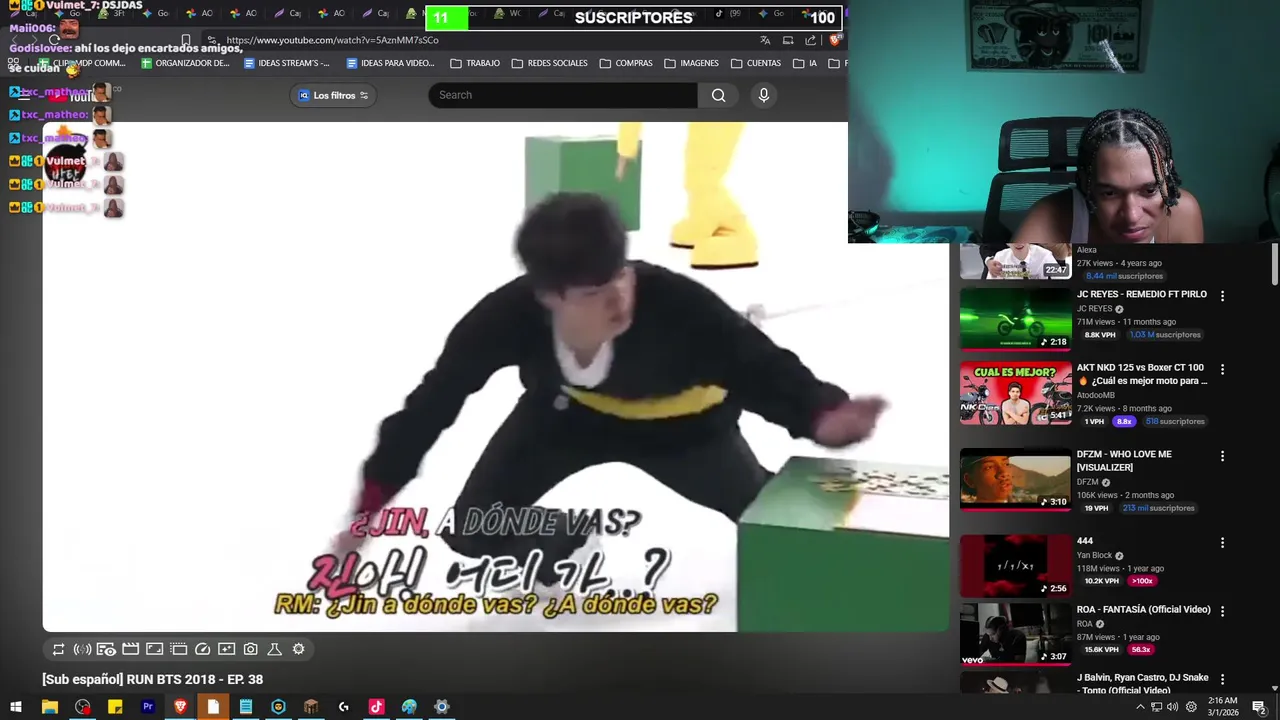
Task: Expand the REDES SOCIALES bookmarks folder
Action: click(x=550, y=63)
